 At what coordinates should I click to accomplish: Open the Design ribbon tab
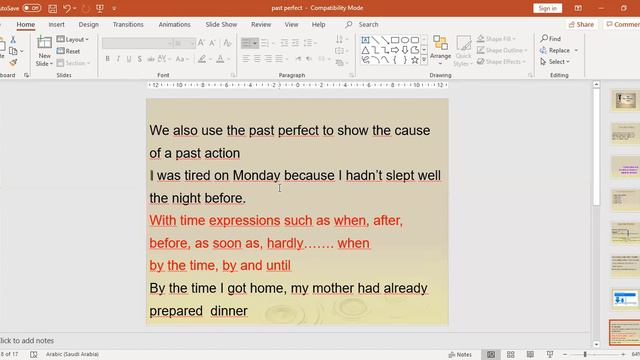click(89, 24)
